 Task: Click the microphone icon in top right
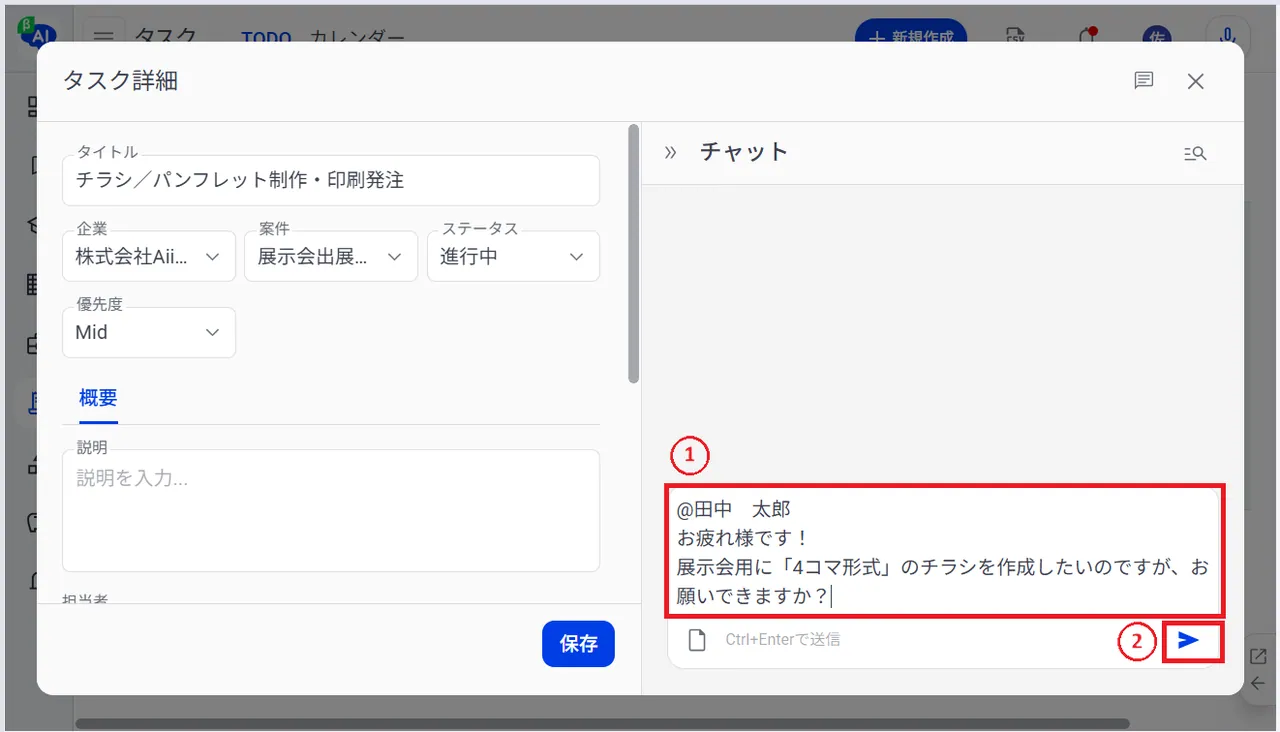pyautogui.click(x=1227, y=34)
